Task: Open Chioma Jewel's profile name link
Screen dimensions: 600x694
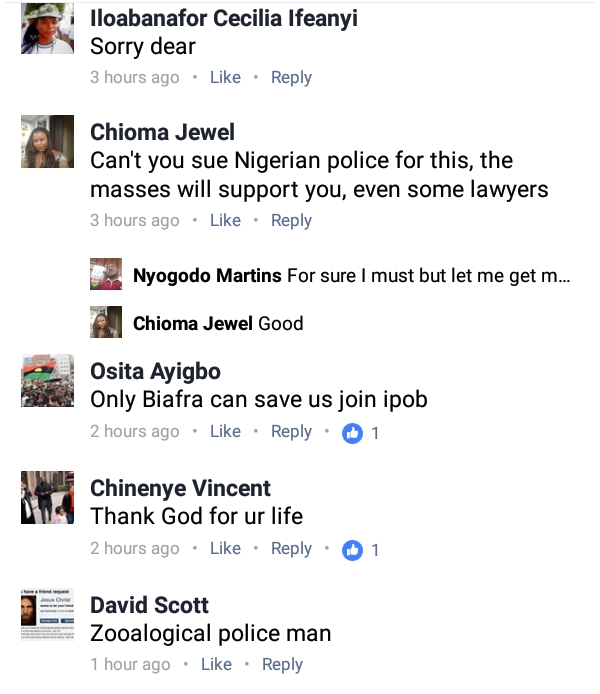Action: click(162, 132)
